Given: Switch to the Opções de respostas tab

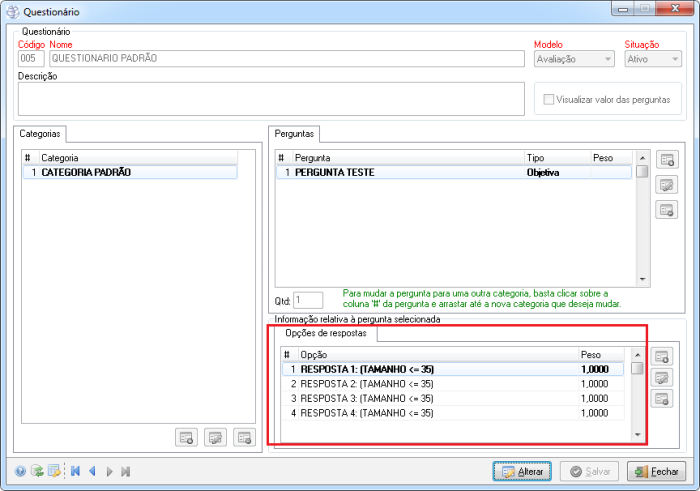Looking at the screenshot, I should point(326,332).
